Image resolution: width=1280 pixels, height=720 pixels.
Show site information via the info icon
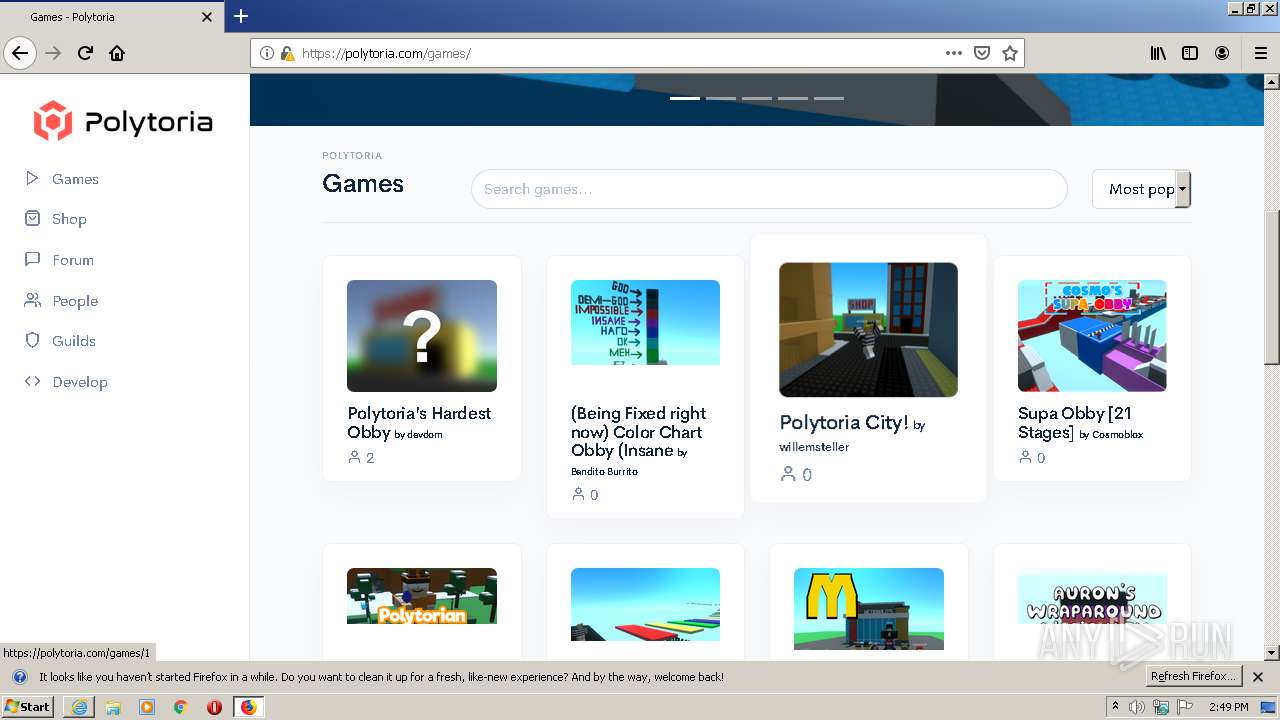tap(267, 53)
